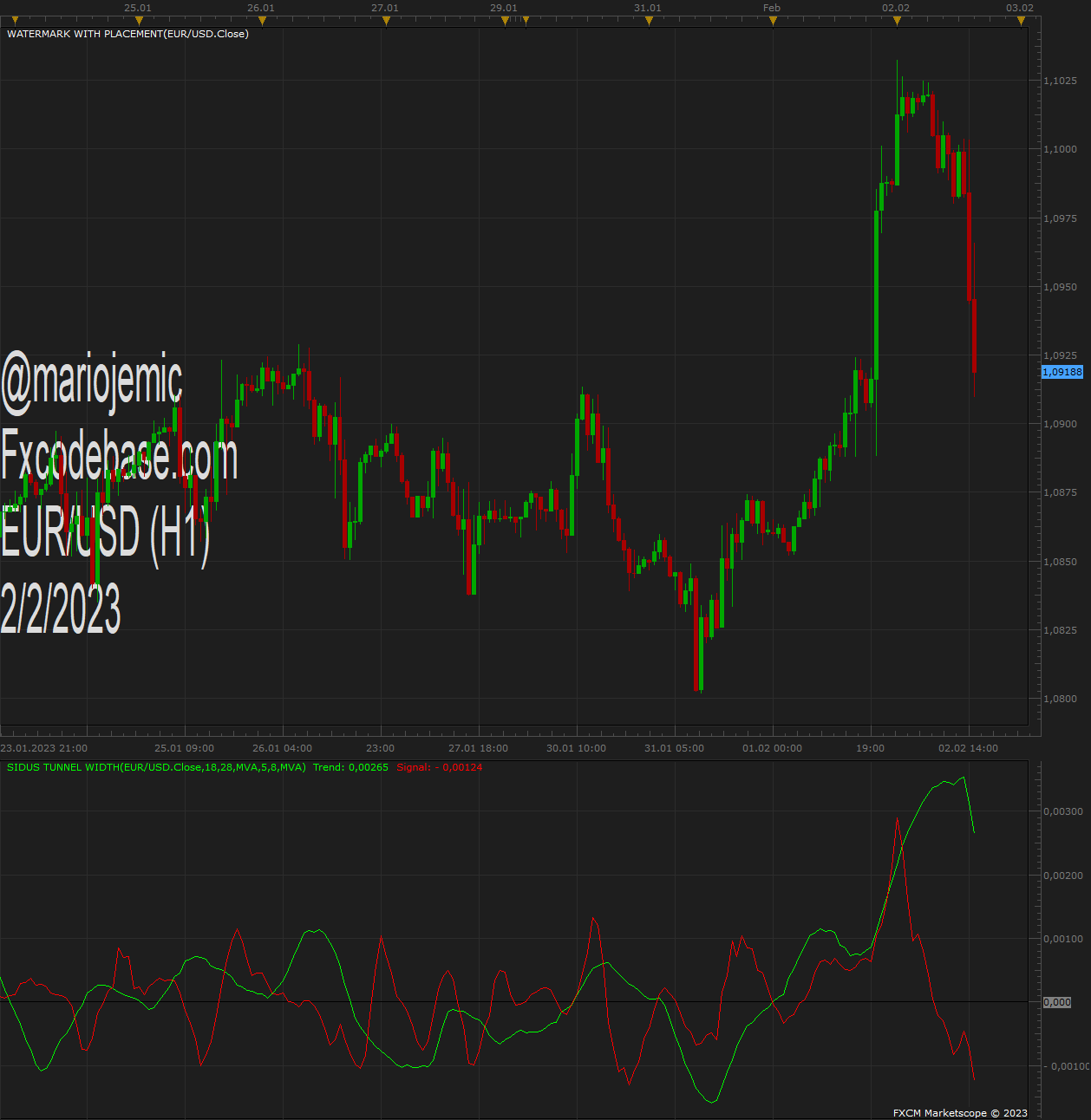This screenshot has width=1091, height=1120.
Task: Click the 02.02 14:00 time axis label
Action: point(969,748)
